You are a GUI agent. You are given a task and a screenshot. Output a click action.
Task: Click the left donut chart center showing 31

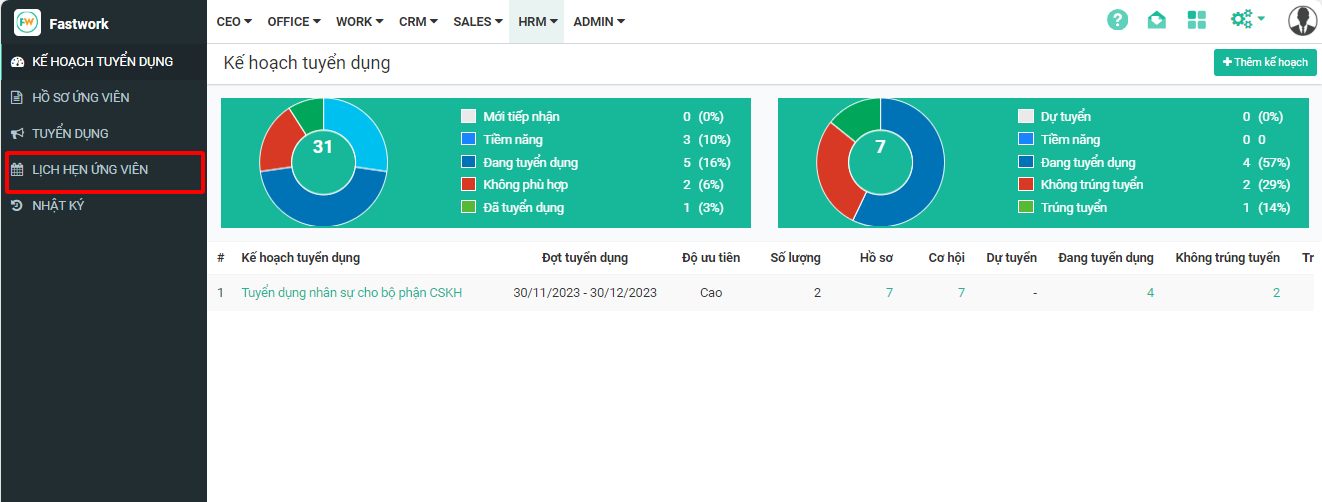323,148
